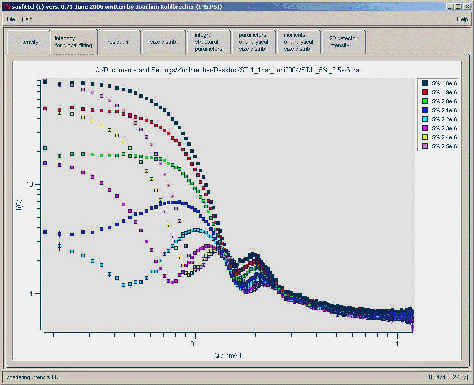
Task: Click the magenta legend swatch
Action: point(425,128)
